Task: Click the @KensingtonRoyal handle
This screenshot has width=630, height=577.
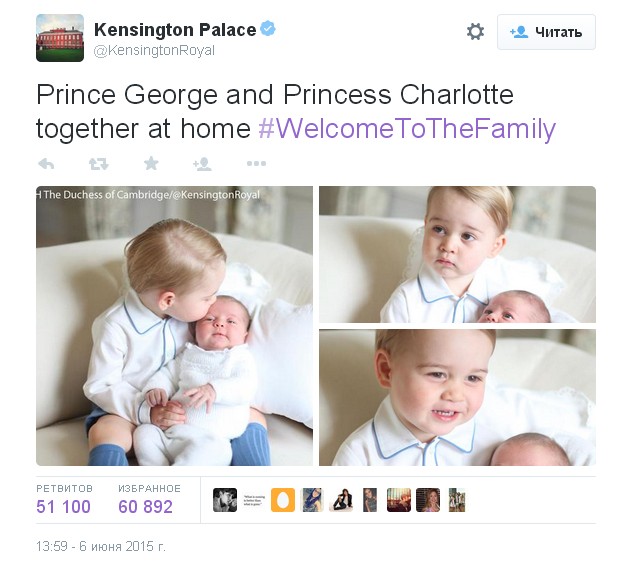Action: click(x=154, y=51)
